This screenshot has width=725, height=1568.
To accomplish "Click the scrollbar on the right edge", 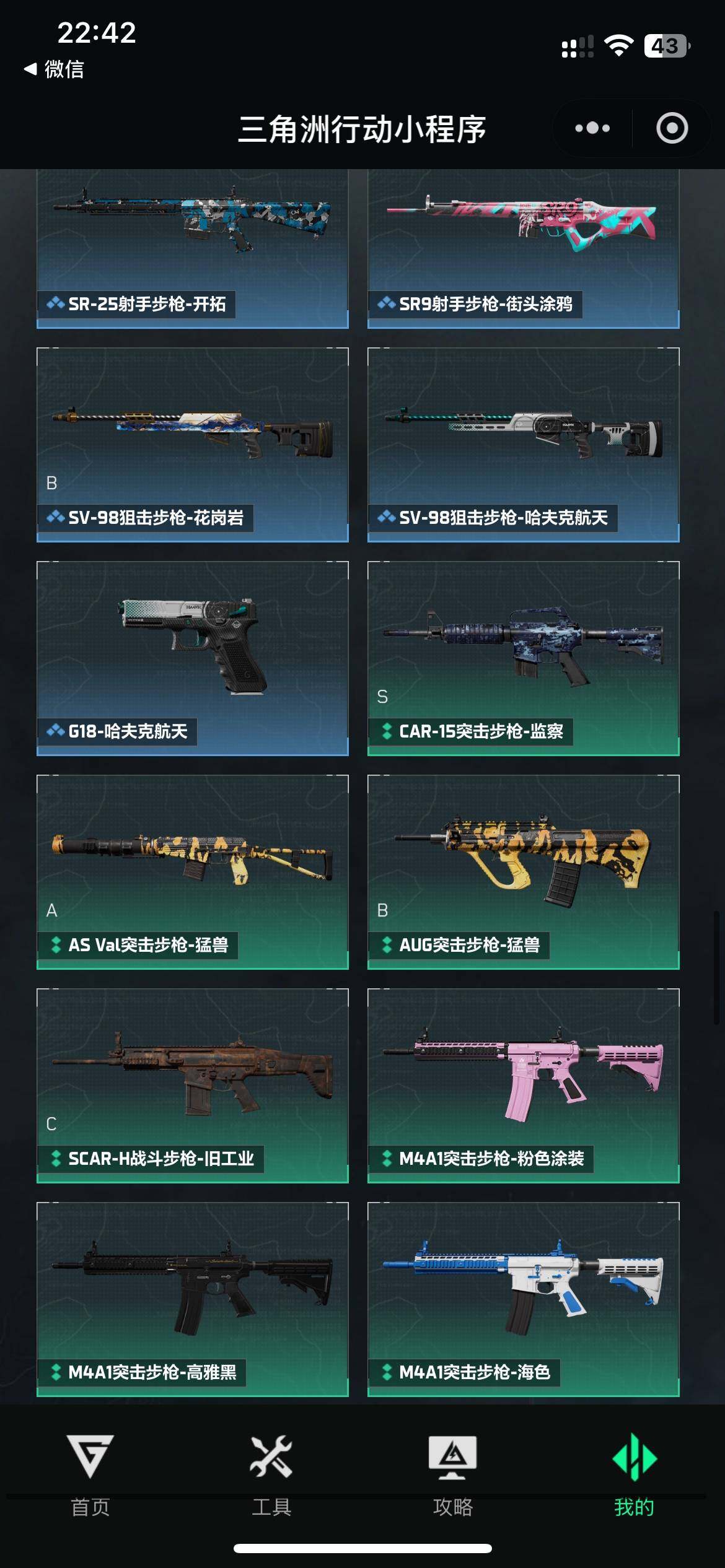I will tap(716, 967).
